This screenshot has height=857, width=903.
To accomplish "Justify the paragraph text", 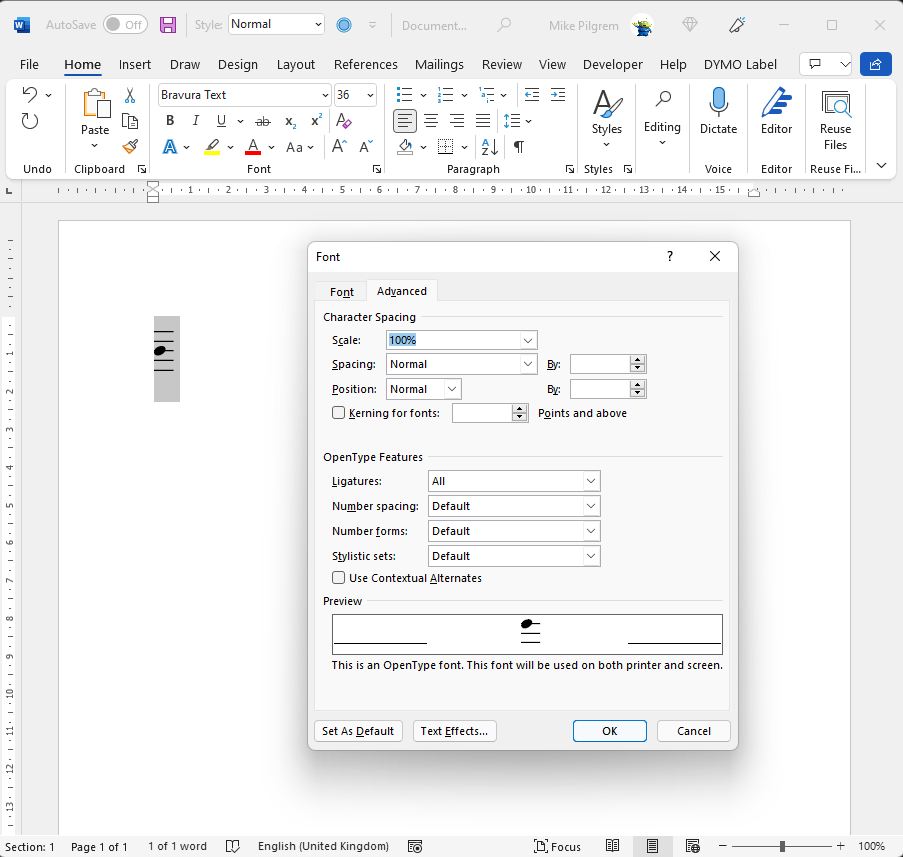I will [483, 121].
